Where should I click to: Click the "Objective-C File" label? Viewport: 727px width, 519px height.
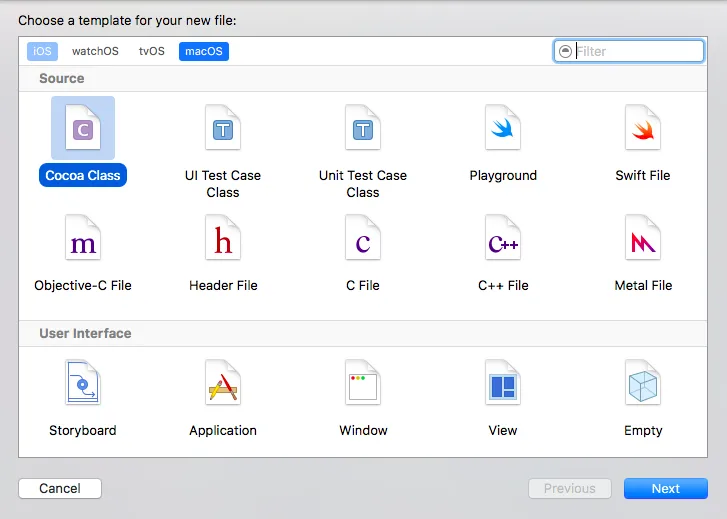[x=83, y=285]
